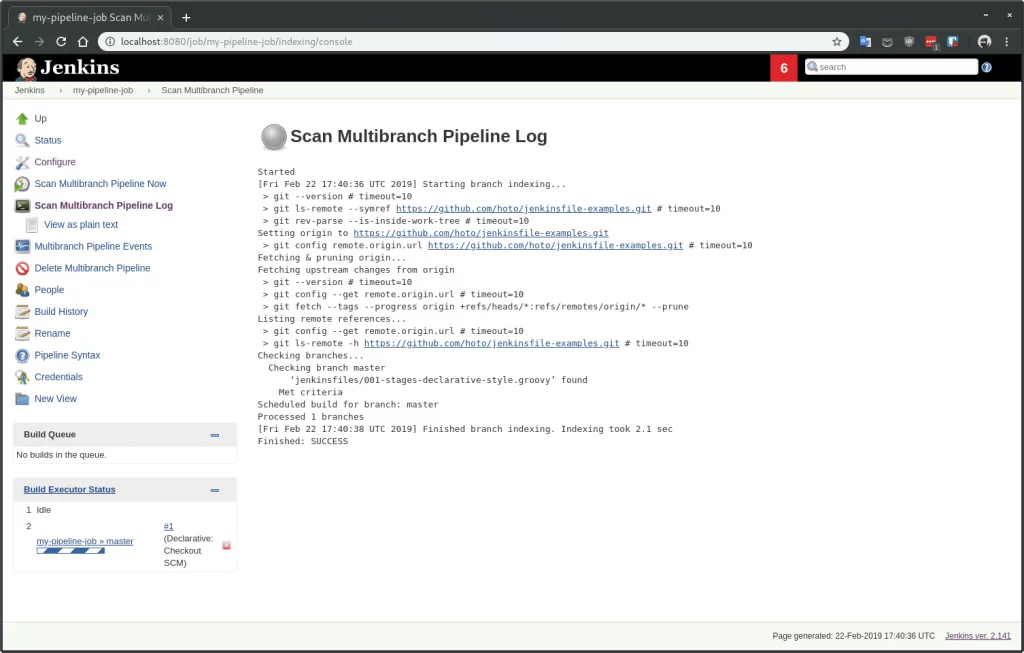Go back in browser history
The width and height of the screenshot is (1024, 653).
18,42
